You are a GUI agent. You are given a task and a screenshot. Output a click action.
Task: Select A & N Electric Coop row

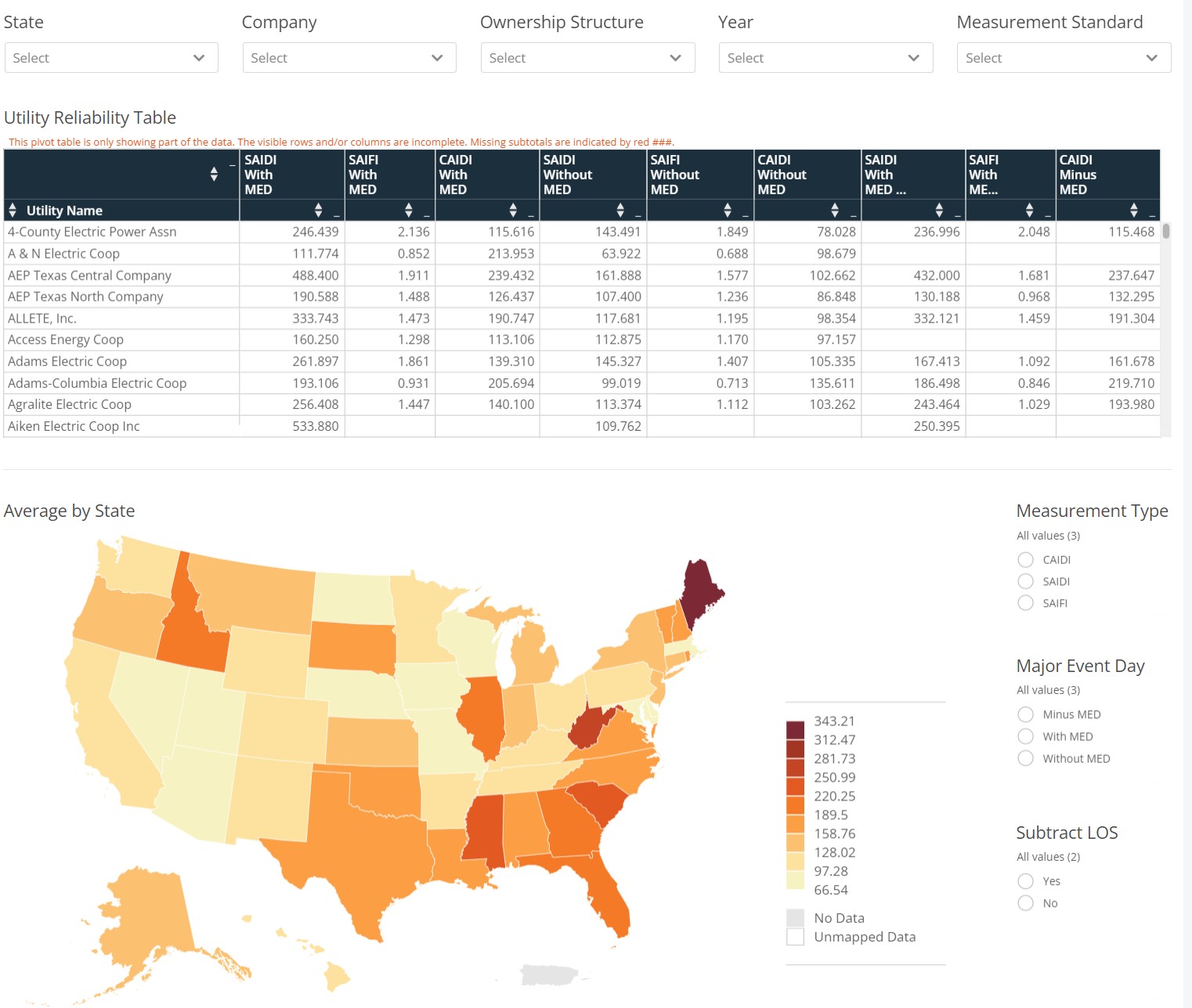pos(582,254)
